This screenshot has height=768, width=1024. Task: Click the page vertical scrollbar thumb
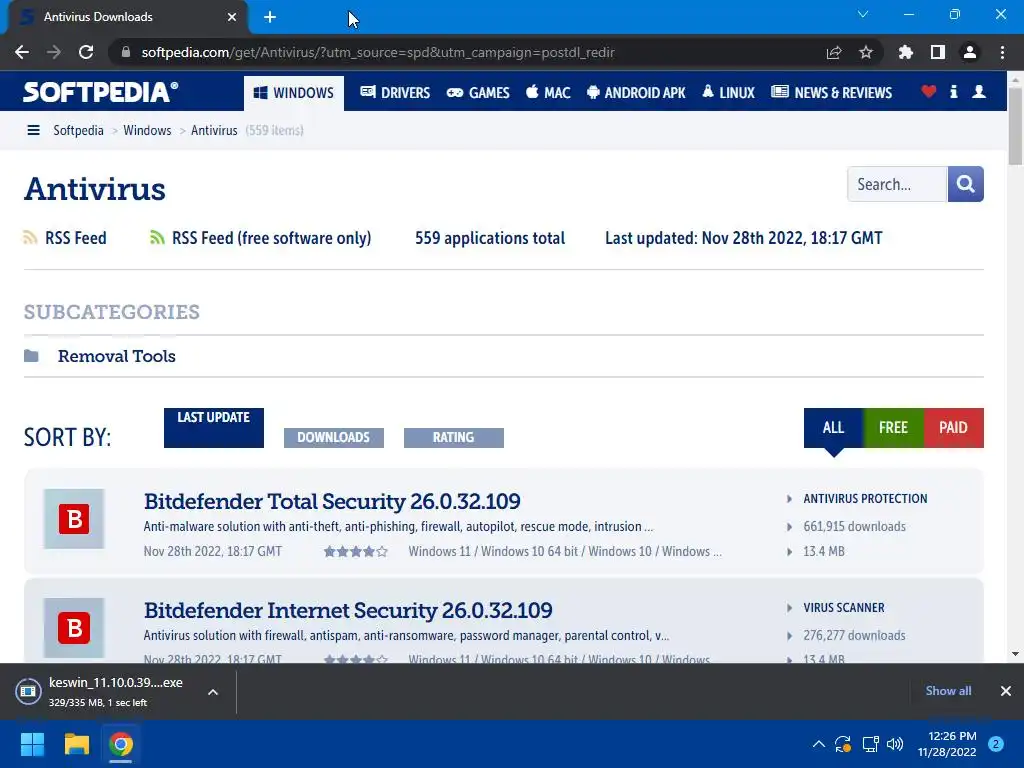point(1015,125)
